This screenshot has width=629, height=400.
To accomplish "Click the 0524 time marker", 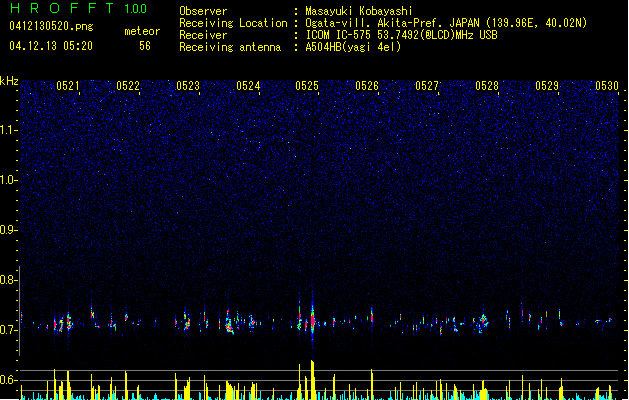I will 248,86.
